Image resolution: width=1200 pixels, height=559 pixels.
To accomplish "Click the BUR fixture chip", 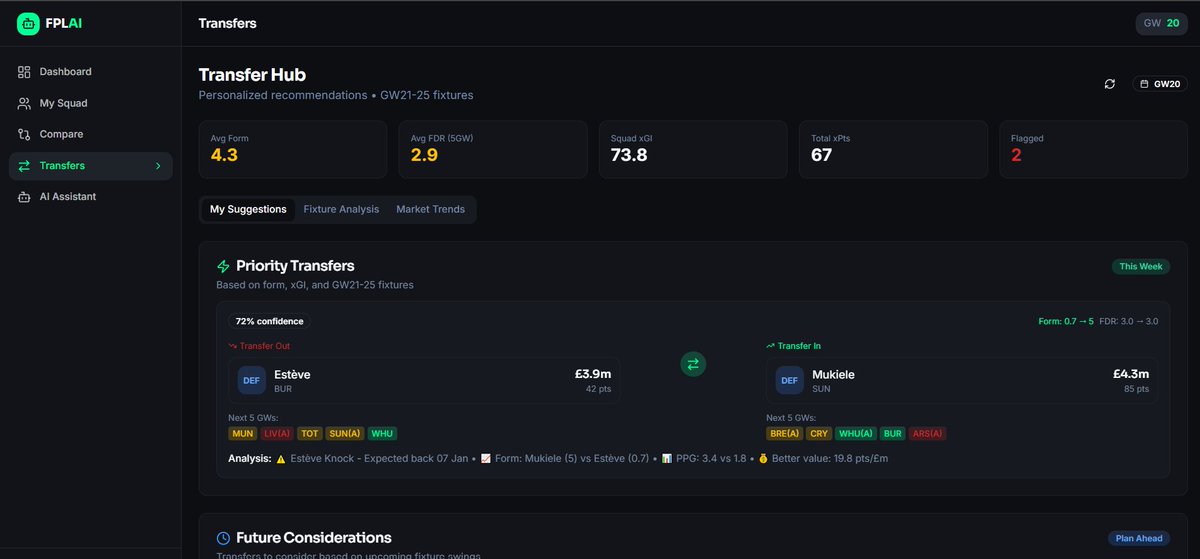I will tap(893, 434).
